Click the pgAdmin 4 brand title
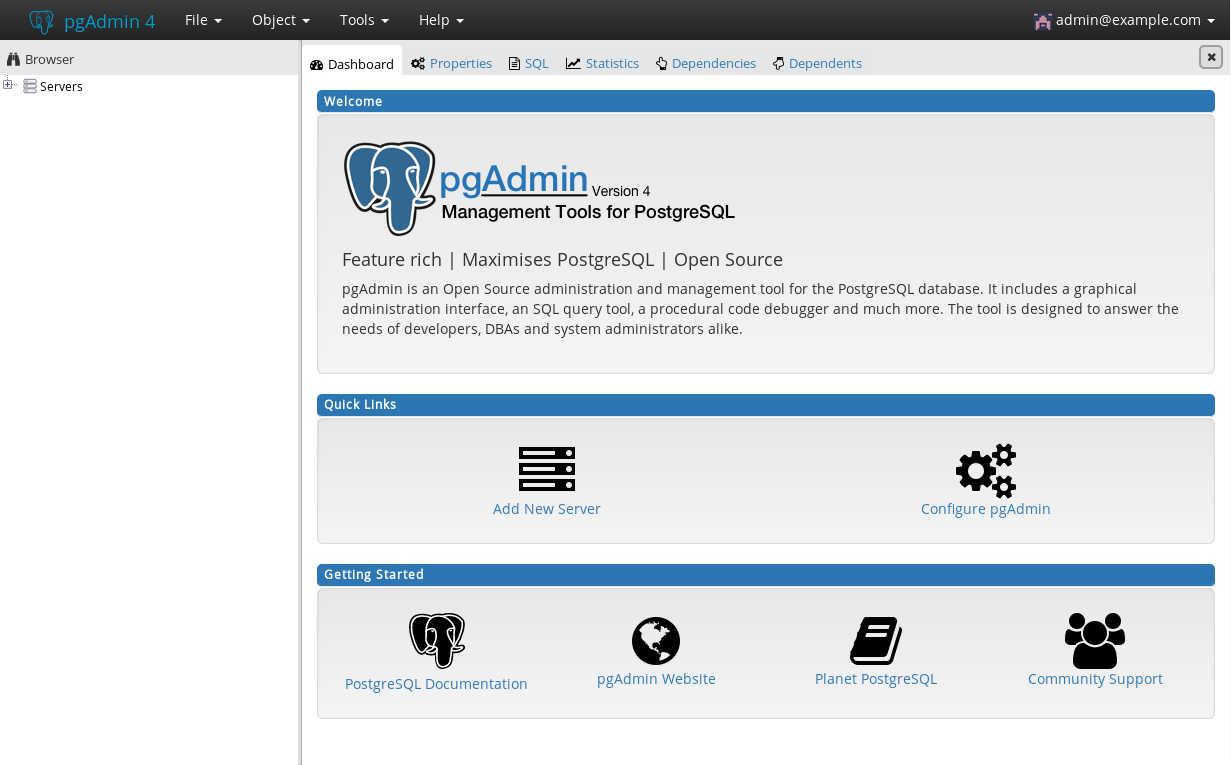Viewport: 1231px width, 765px height. click(x=110, y=21)
